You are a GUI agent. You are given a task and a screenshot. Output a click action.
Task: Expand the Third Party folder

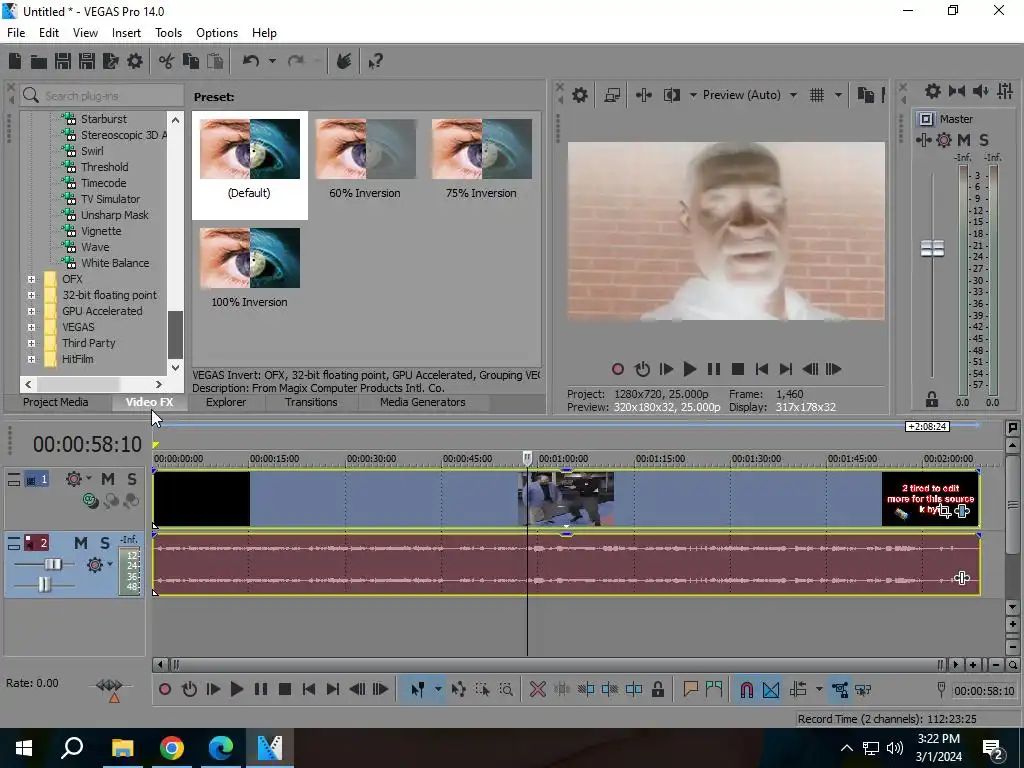click(x=31, y=344)
